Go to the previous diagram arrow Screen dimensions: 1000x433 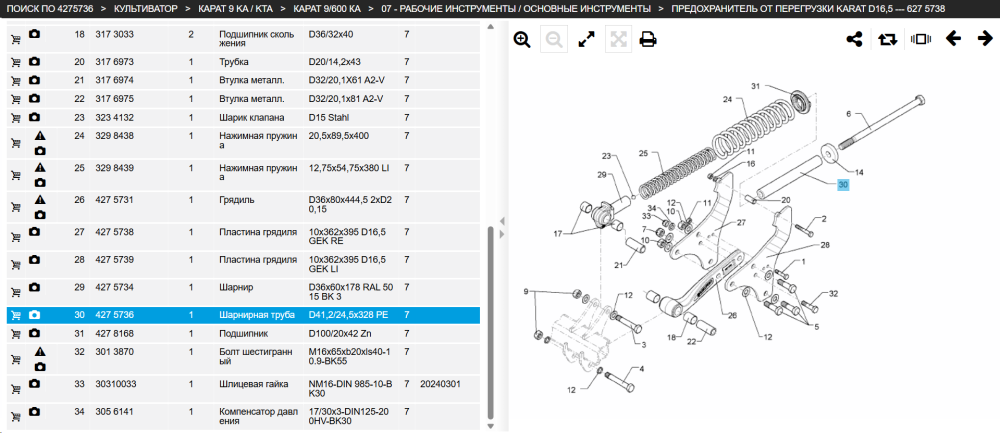(x=953, y=39)
